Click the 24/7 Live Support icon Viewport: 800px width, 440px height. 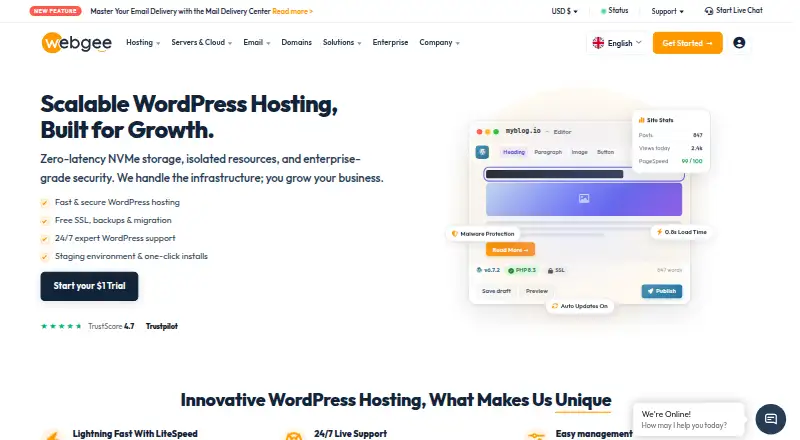294,436
